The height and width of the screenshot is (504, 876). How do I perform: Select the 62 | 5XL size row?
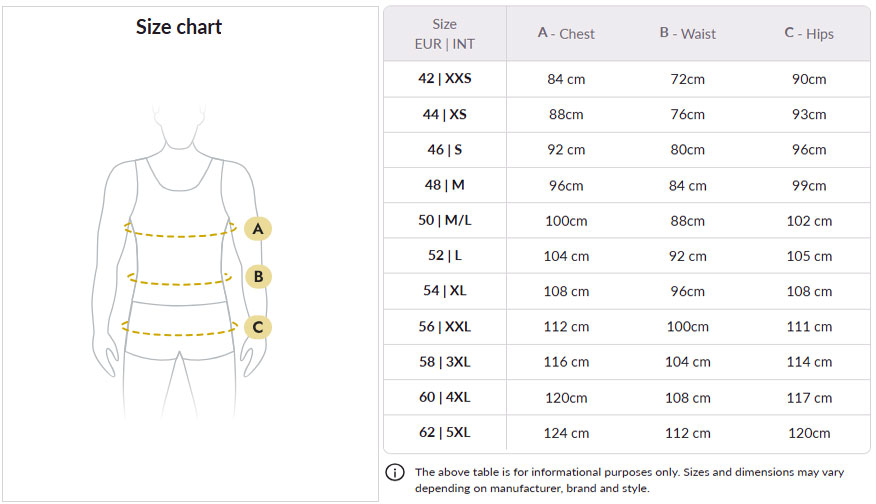[627, 432]
